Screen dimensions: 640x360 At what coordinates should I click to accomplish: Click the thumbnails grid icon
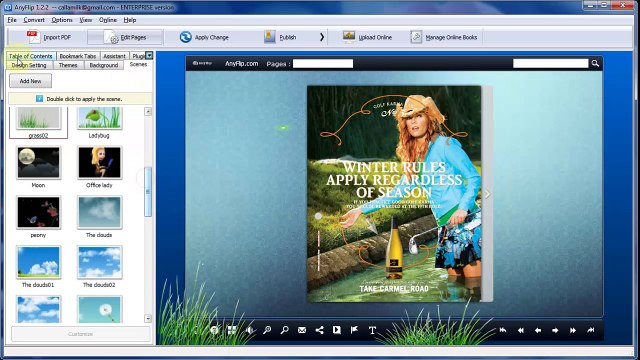pyautogui.click(x=232, y=330)
